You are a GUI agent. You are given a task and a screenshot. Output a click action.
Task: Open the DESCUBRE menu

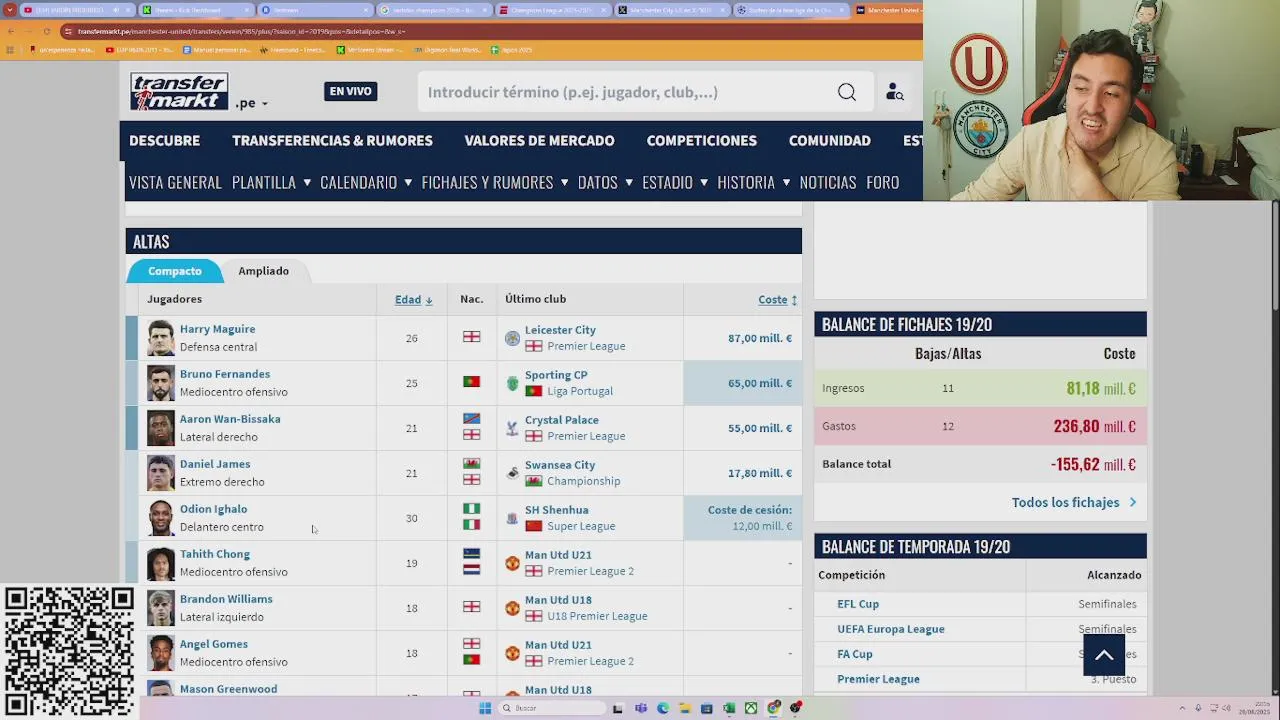click(x=164, y=141)
